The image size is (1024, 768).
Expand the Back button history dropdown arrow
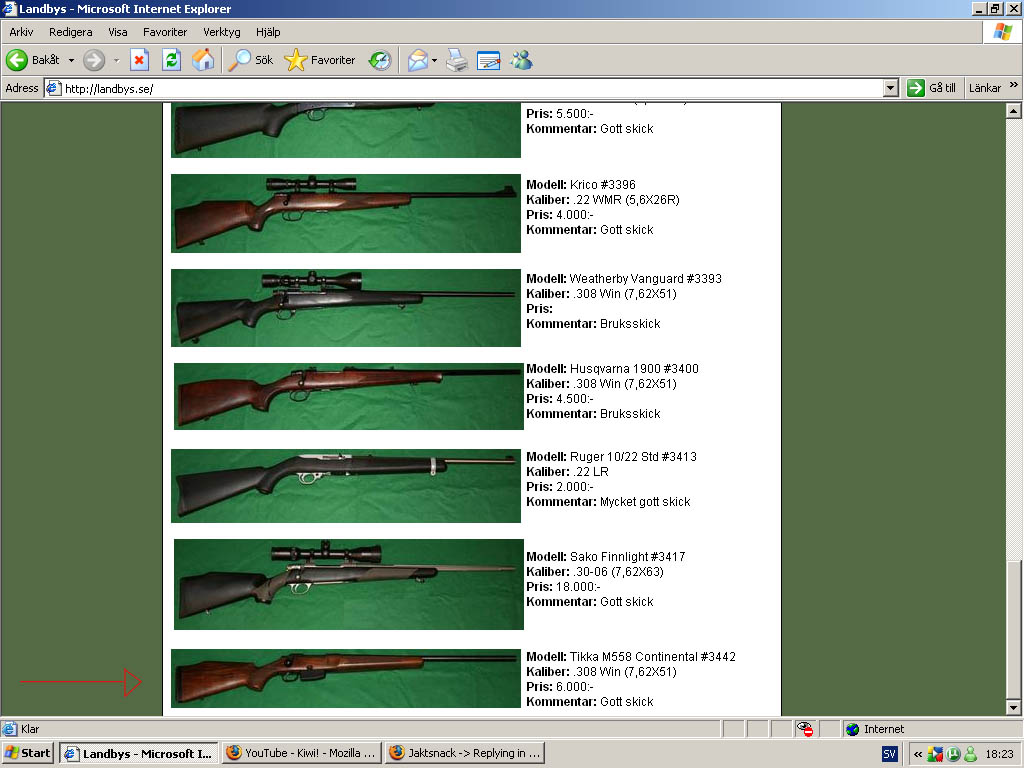[x=71, y=60]
